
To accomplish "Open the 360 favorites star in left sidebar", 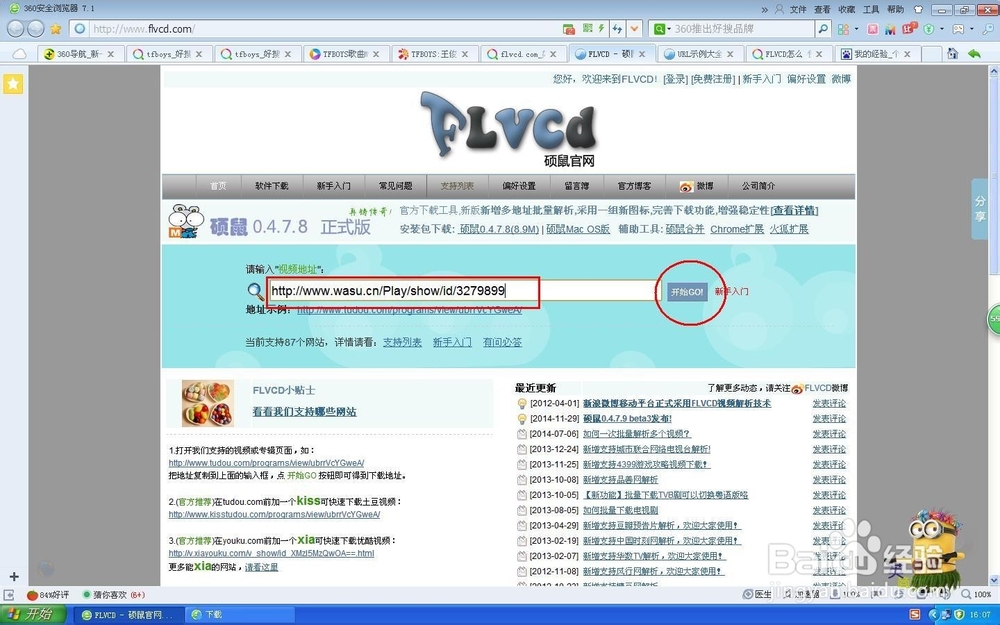I will [13, 84].
